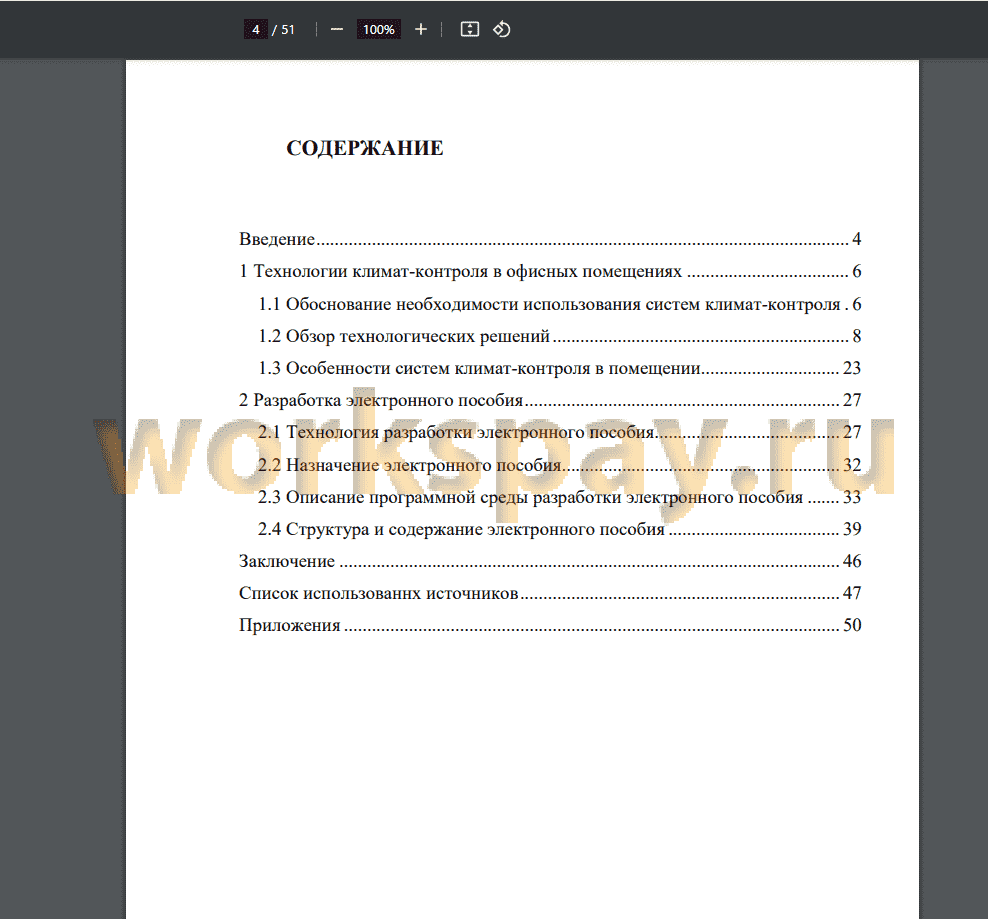
Task: Select the 100% zoom level field
Action: tap(379, 30)
